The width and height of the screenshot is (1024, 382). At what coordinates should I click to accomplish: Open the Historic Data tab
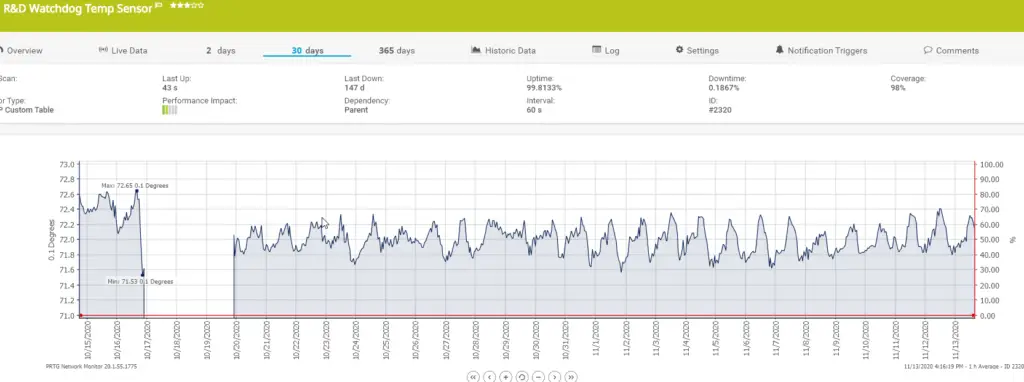[504, 50]
